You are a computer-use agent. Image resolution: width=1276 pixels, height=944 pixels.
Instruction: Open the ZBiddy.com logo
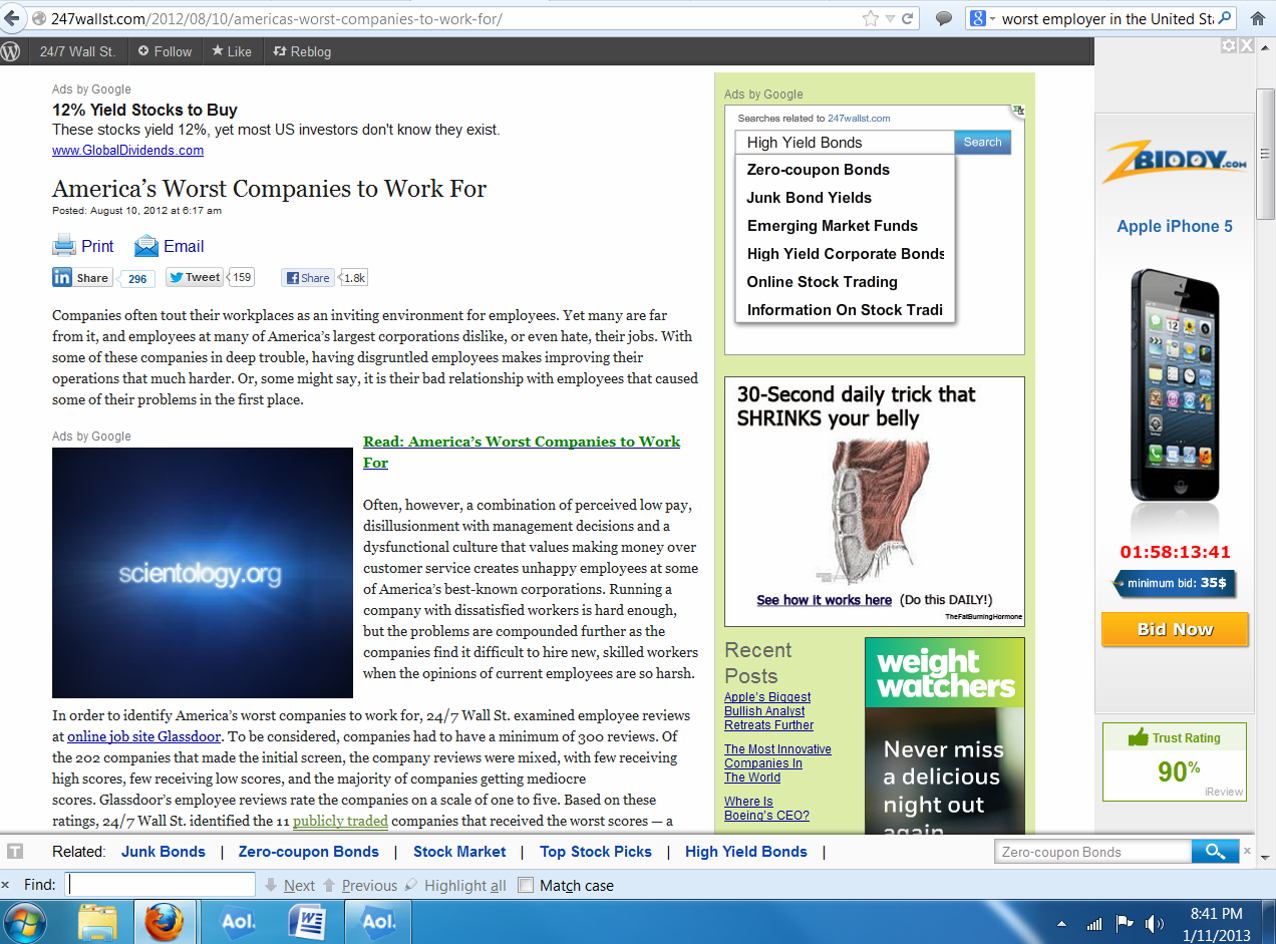(x=1175, y=162)
